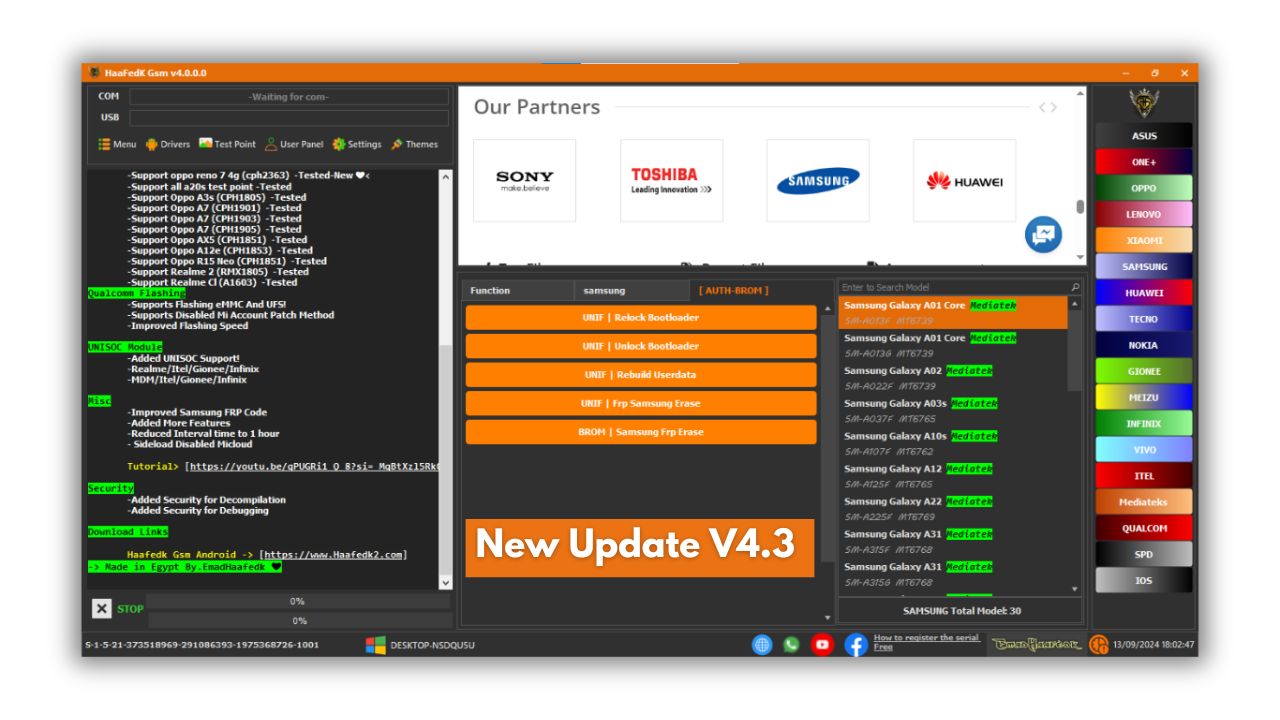This screenshot has height=720, width=1280.
Task: Click the orange clock icon beside date
Action: click(x=1099, y=645)
